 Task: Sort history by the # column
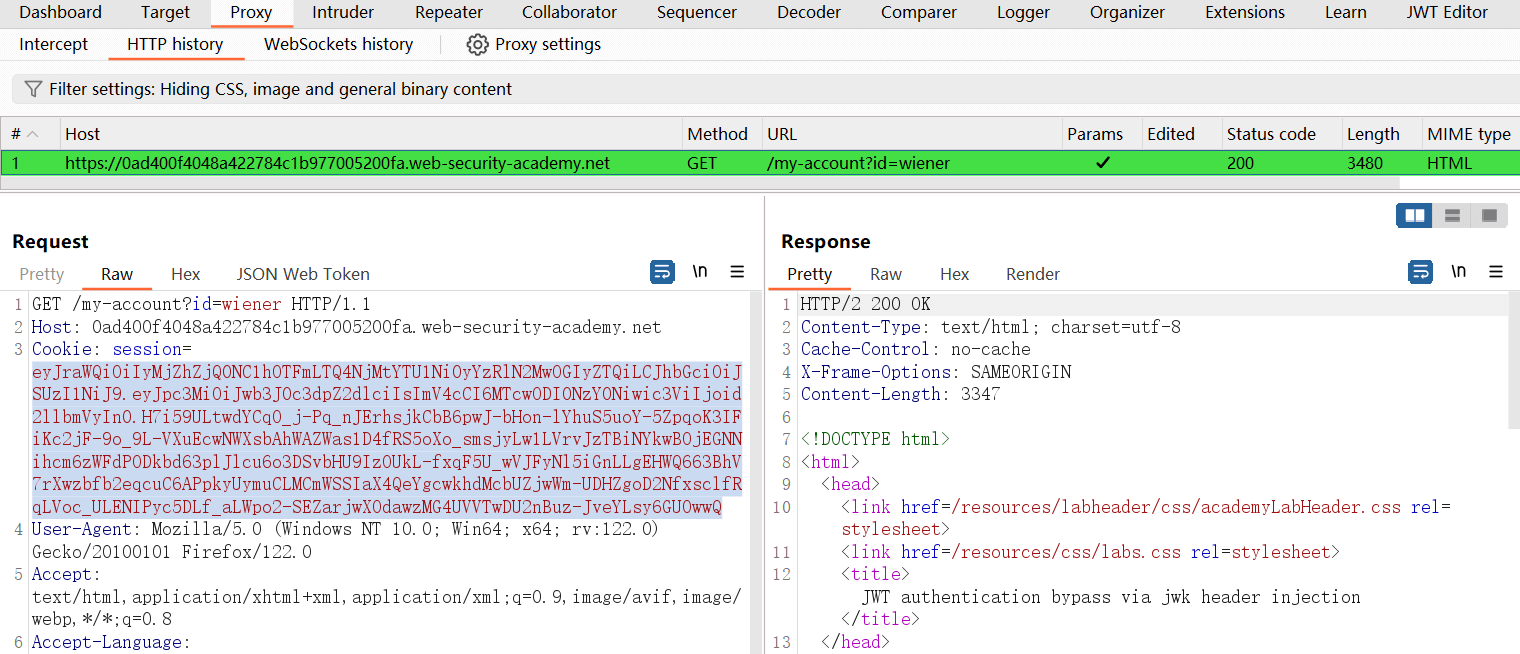24,134
